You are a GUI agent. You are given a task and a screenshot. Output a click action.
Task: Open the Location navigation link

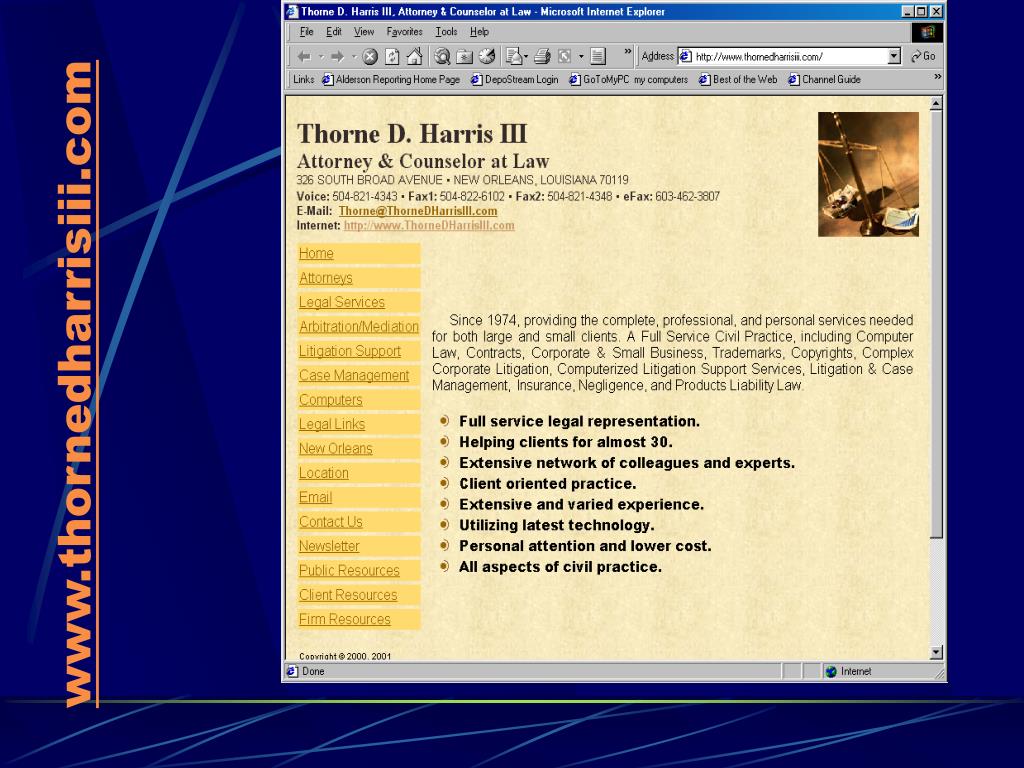tap(324, 473)
